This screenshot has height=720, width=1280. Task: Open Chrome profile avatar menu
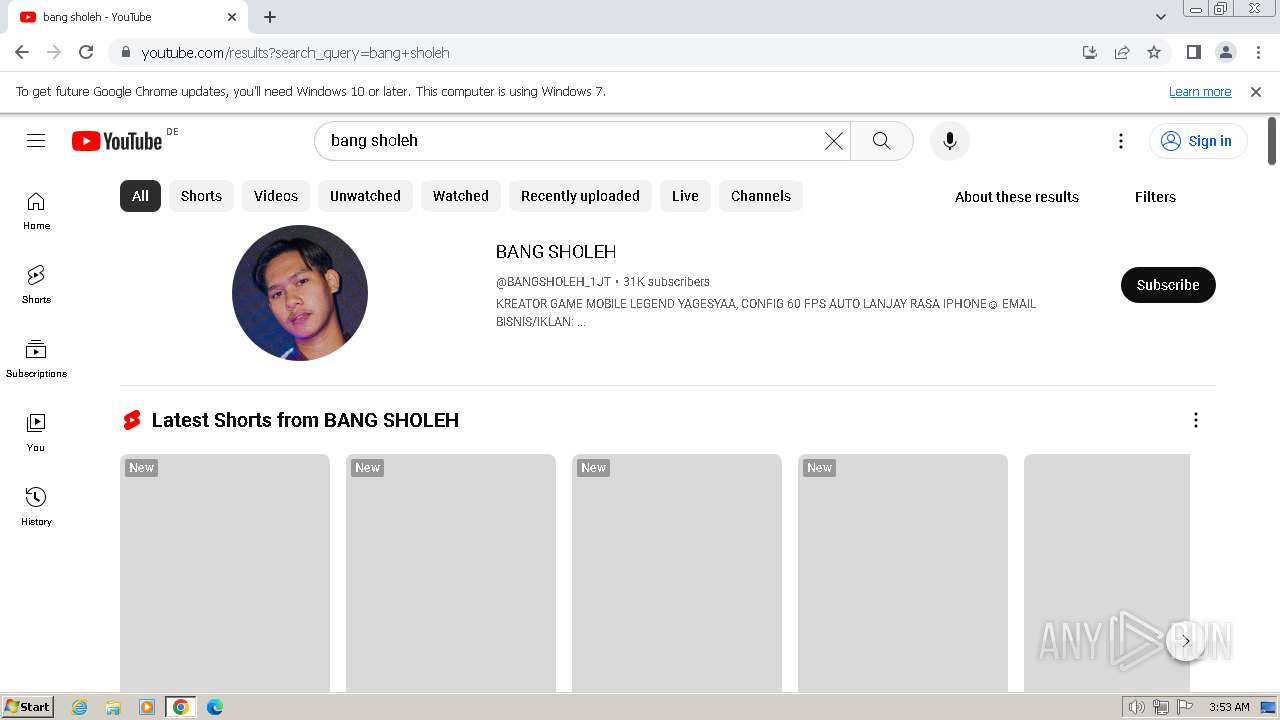(1226, 52)
